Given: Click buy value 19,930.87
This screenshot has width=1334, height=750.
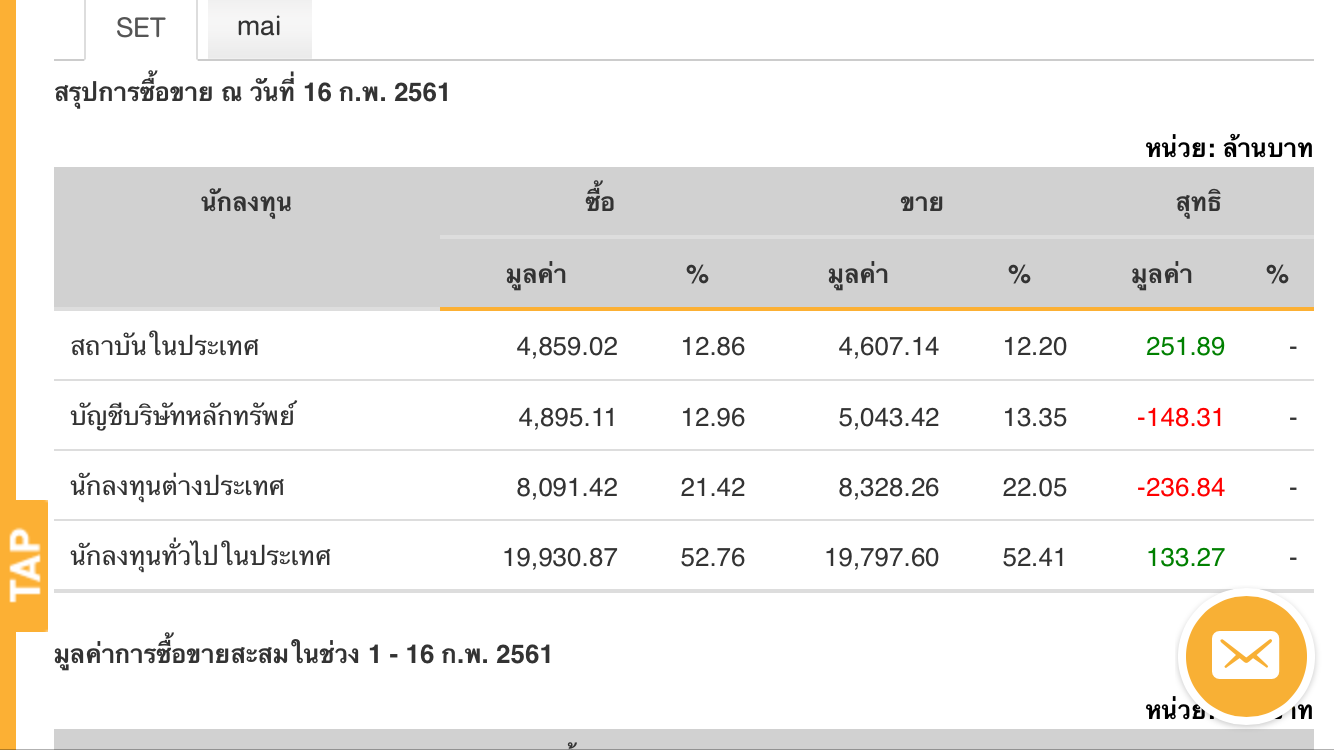Looking at the screenshot, I should tap(560, 557).
